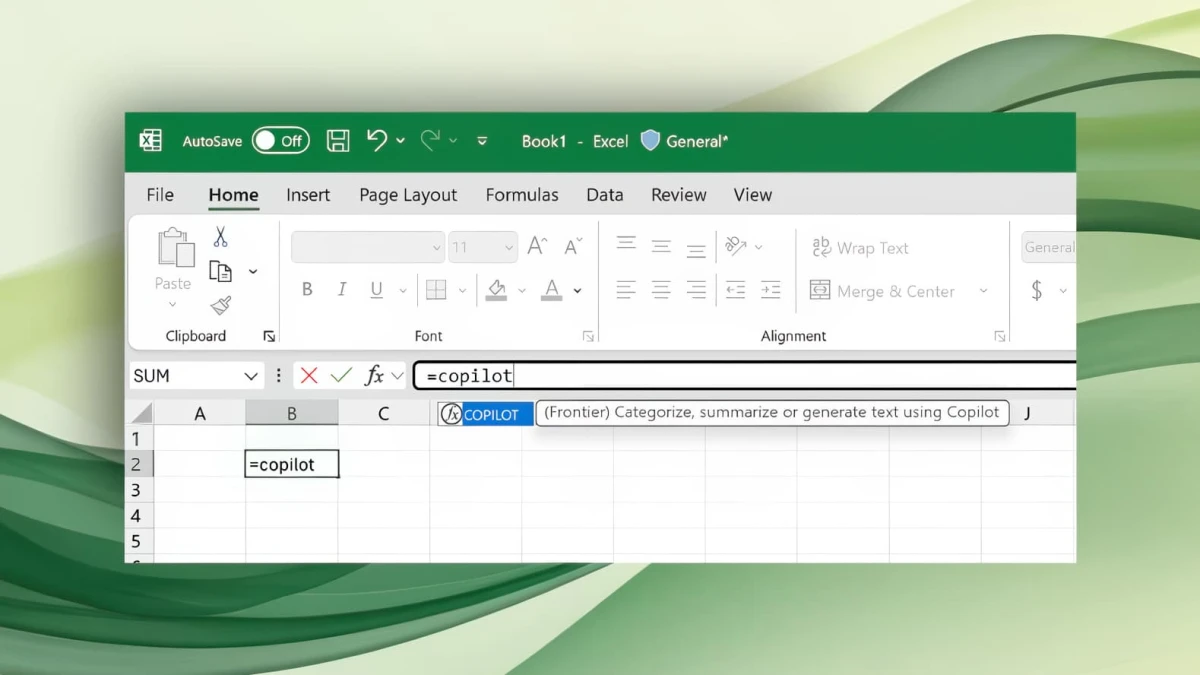The image size is (1200, 675).
Task: Increase indent in Alignment group
Action: pyautogui.click(x=770, y=290)
